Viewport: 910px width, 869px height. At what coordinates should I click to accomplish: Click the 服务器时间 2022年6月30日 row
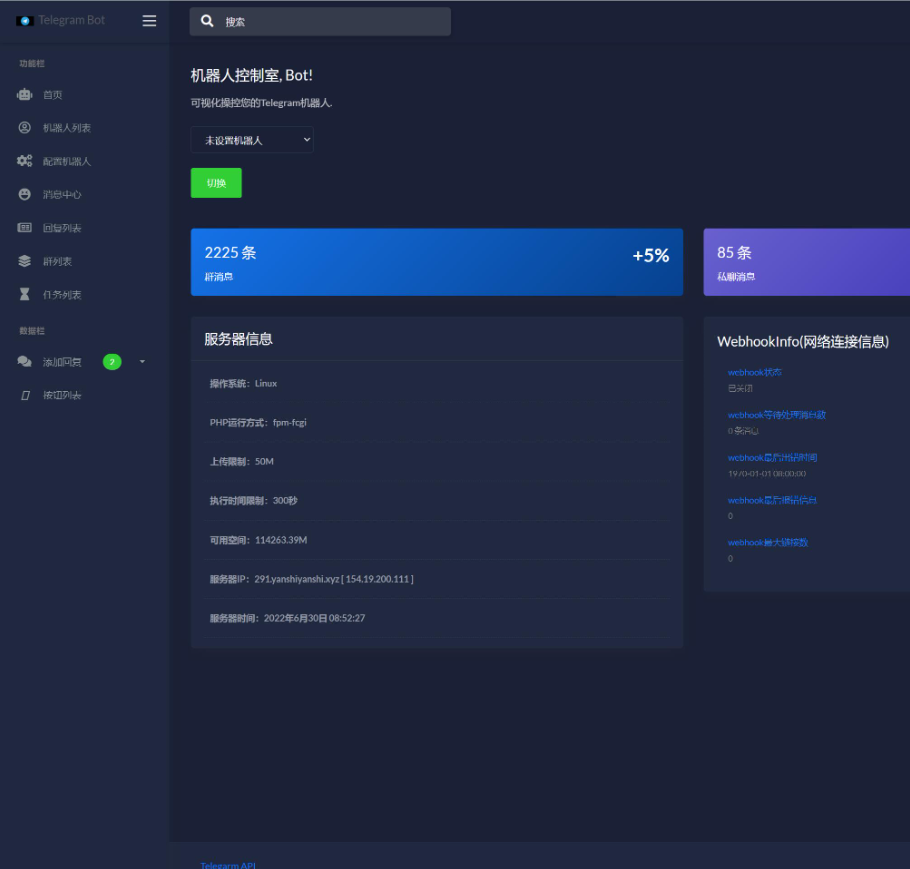[x=436, y=618]
